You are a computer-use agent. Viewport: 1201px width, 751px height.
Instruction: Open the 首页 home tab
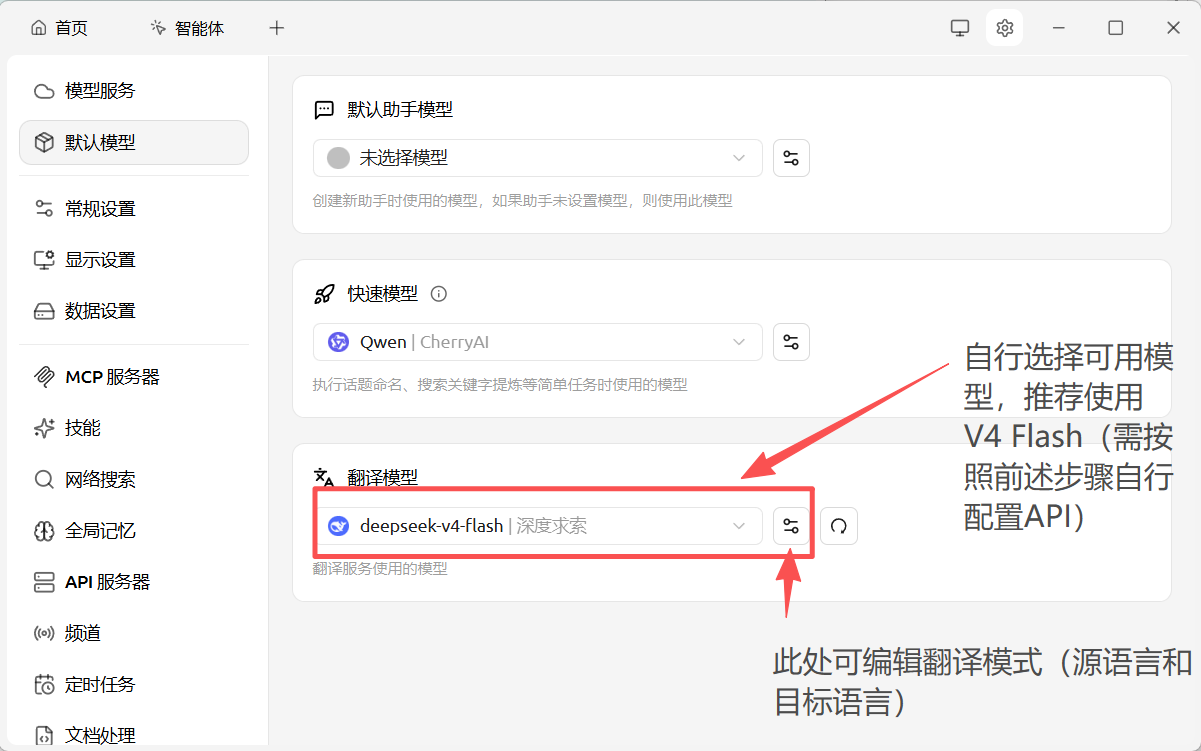(60, 28)
